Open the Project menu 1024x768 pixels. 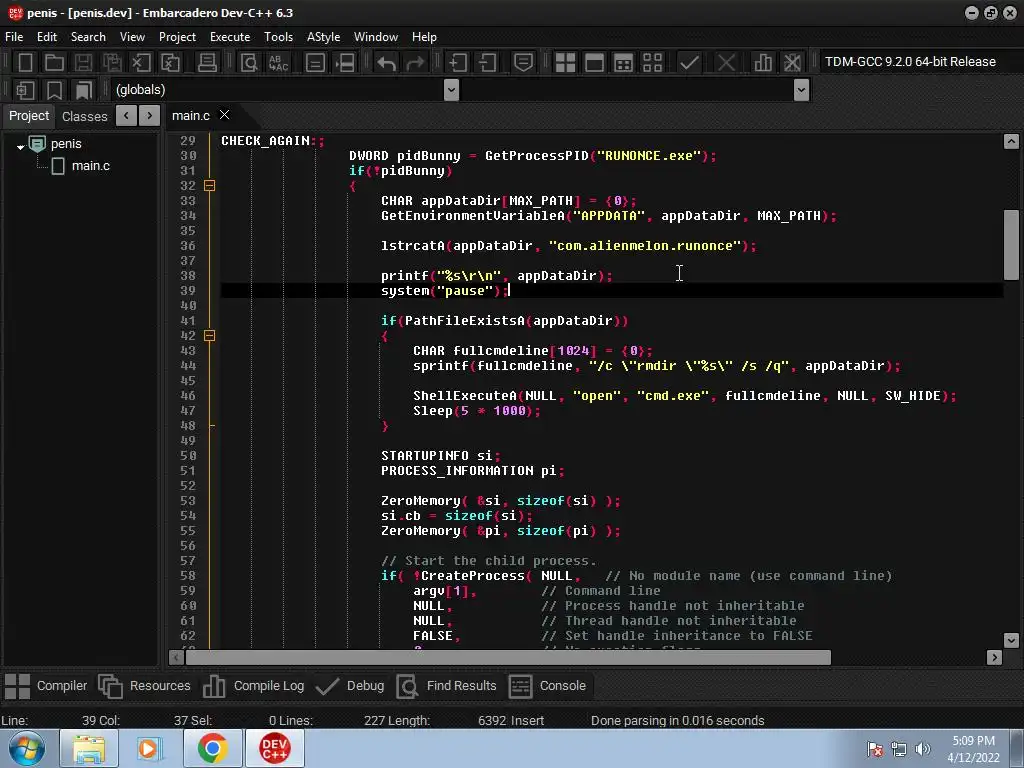177,37
